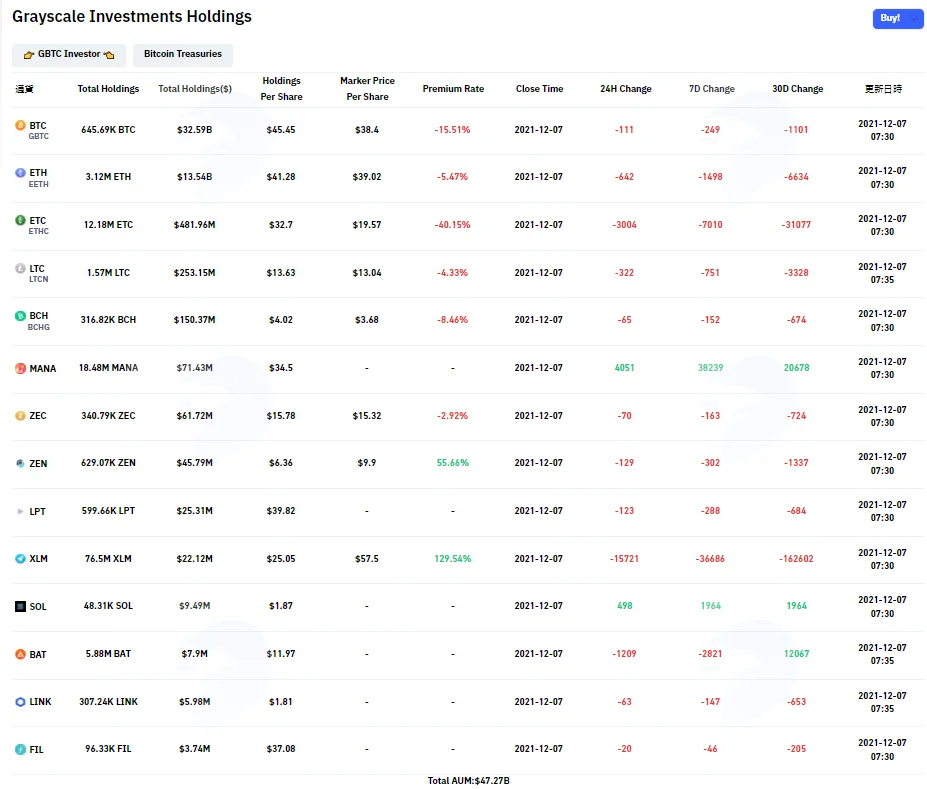Screen dimensions: 927x789
Task: Click the Chainlink LINK hexagon icon
Action: (x=20, y=702)
